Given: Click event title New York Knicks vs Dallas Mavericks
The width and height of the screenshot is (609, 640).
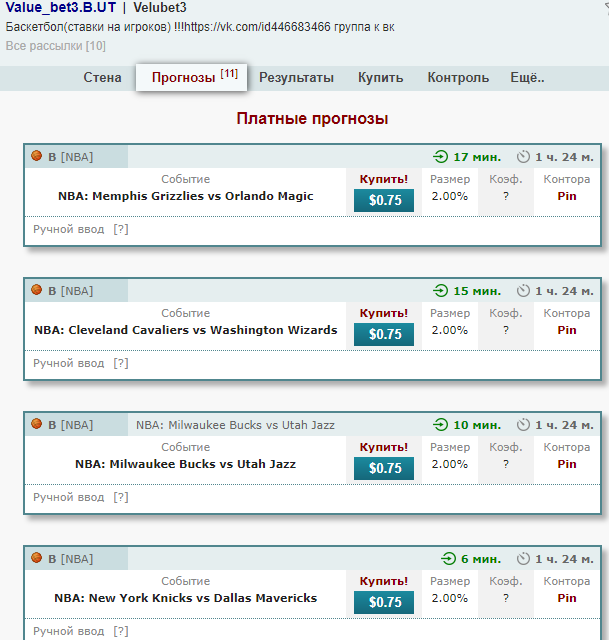Looking at the screenshot, I should [186, 598].
